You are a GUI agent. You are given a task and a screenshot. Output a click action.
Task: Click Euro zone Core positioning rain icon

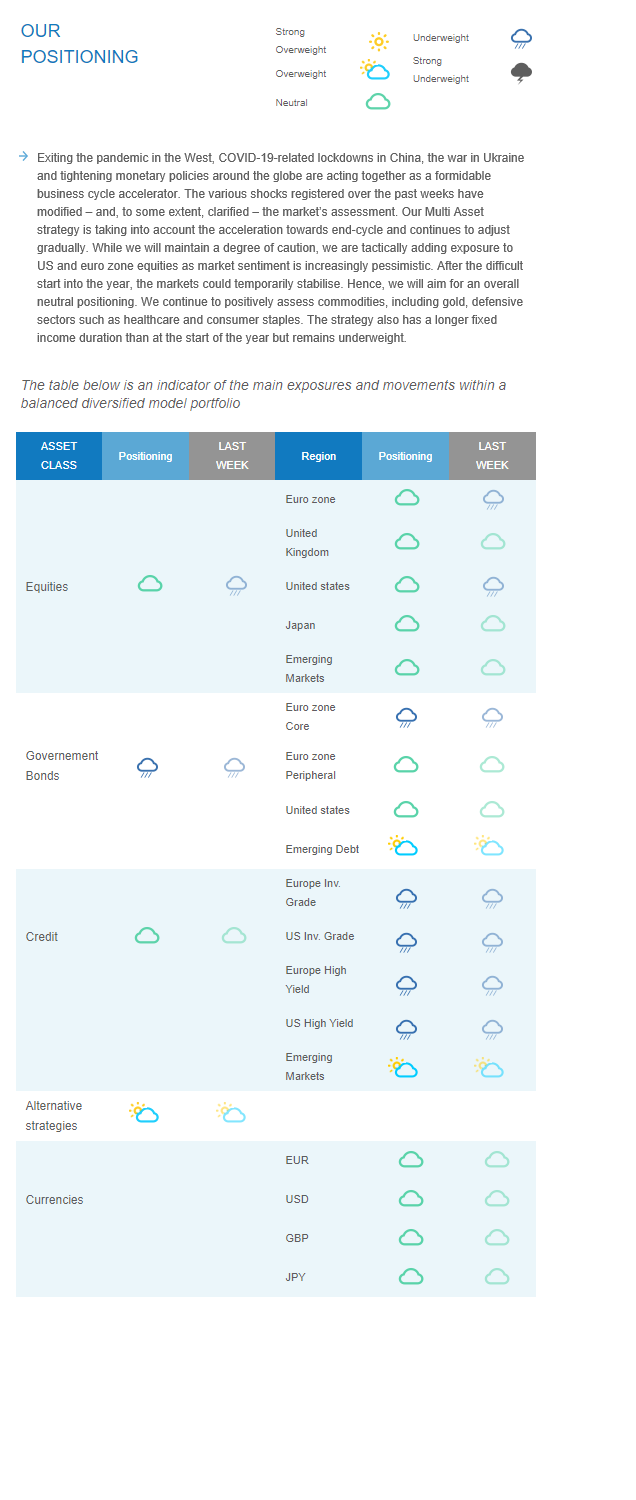coord(406,717)
